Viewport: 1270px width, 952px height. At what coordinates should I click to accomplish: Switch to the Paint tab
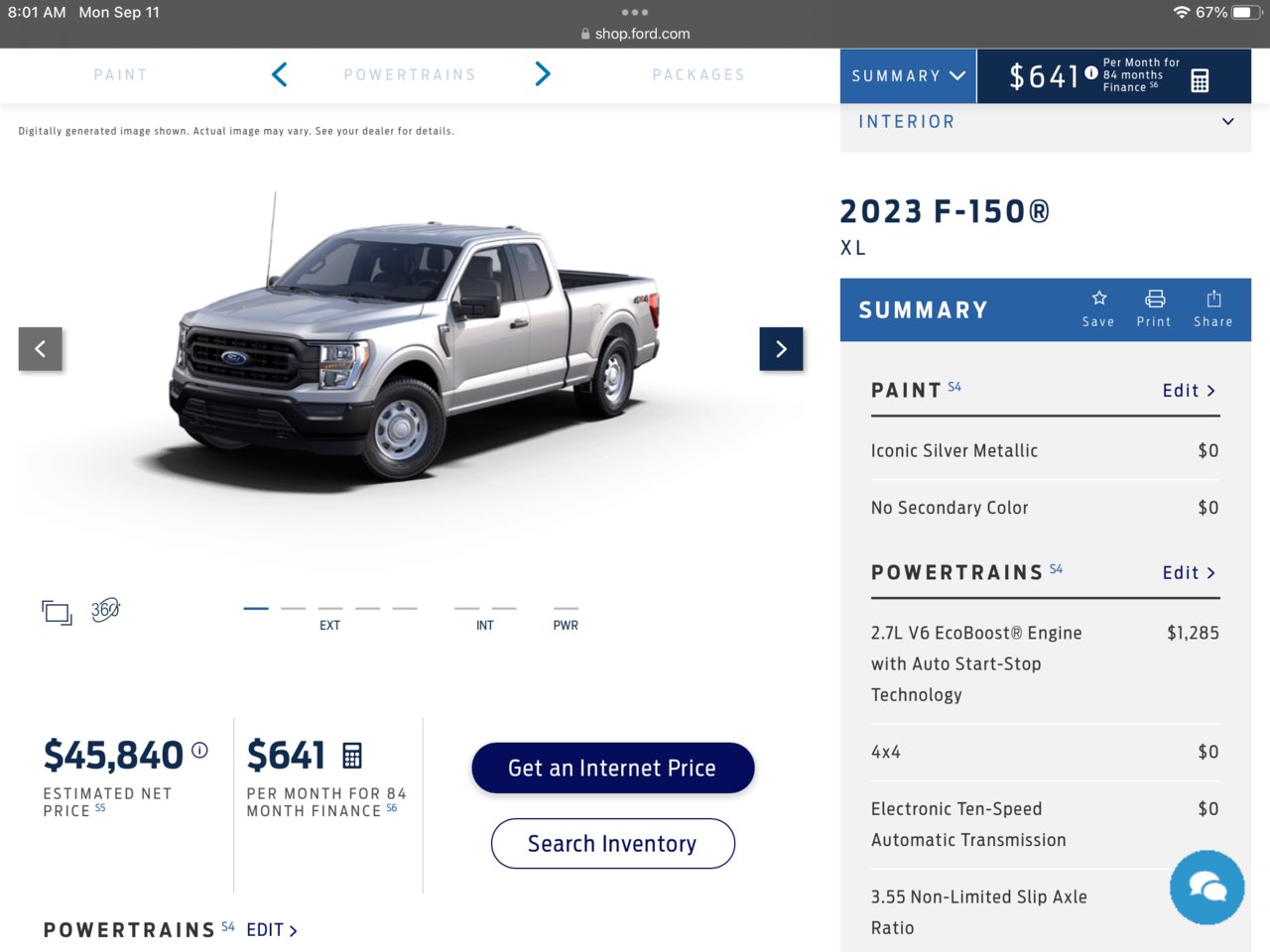120,75
